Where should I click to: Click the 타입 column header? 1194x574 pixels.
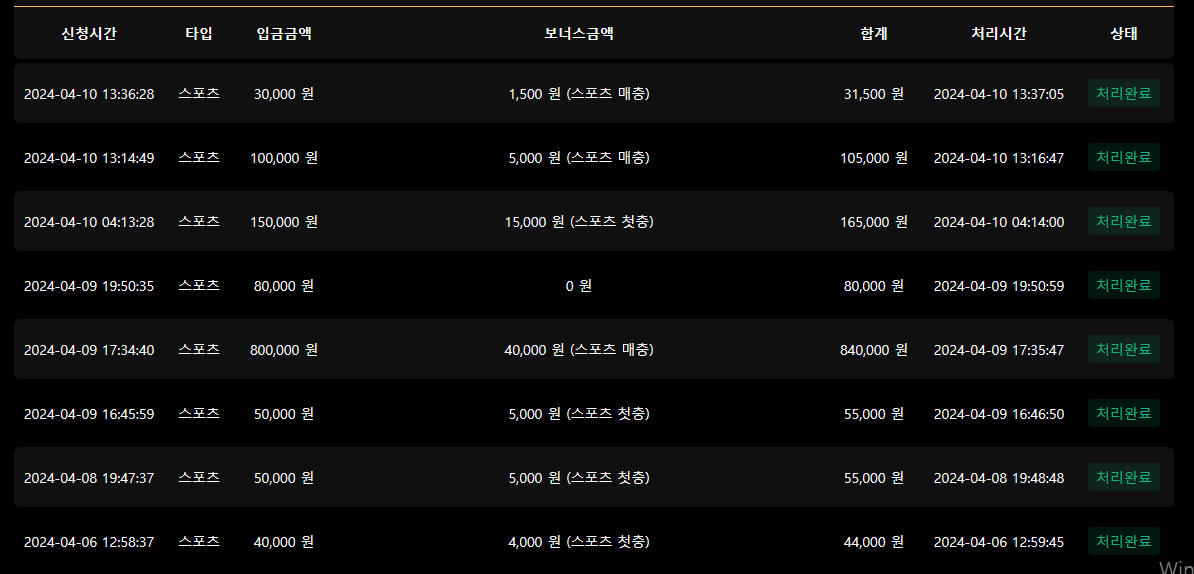(x=199, y=33)
